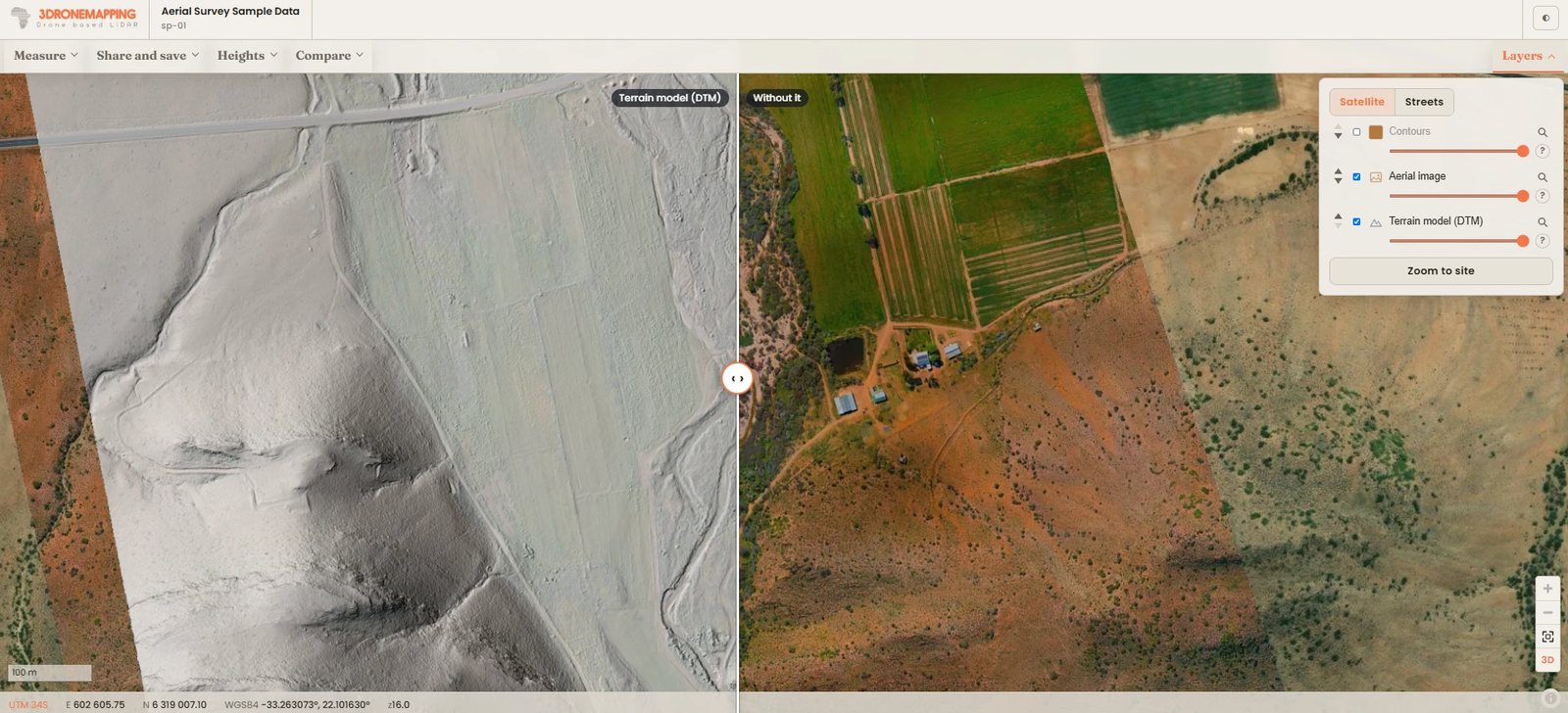Screen dimensions: 1568x713
Task: Click the WGS84 coordinates readout
Action: (298, 705)
